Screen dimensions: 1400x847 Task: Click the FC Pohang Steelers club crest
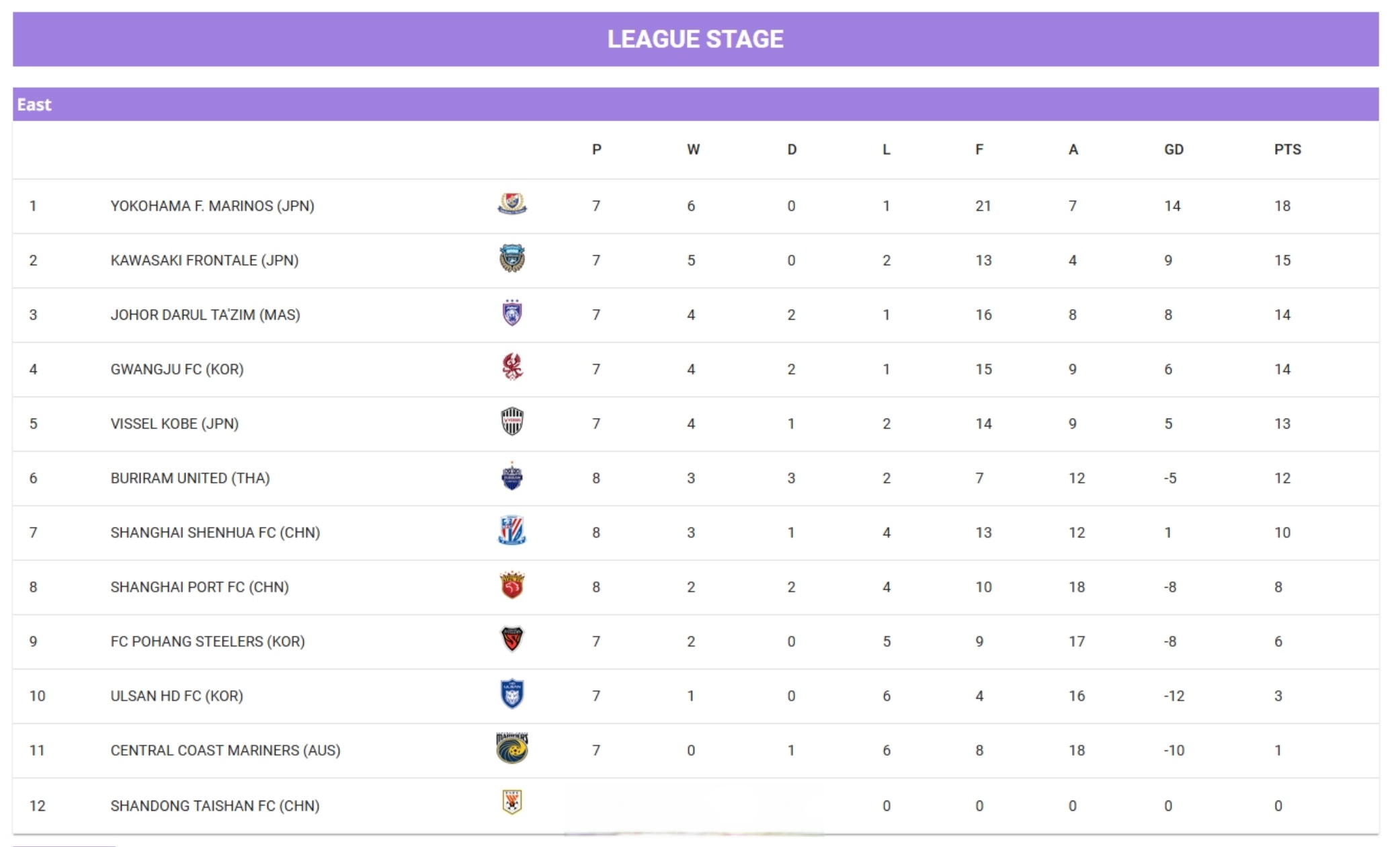coord(512,639)
